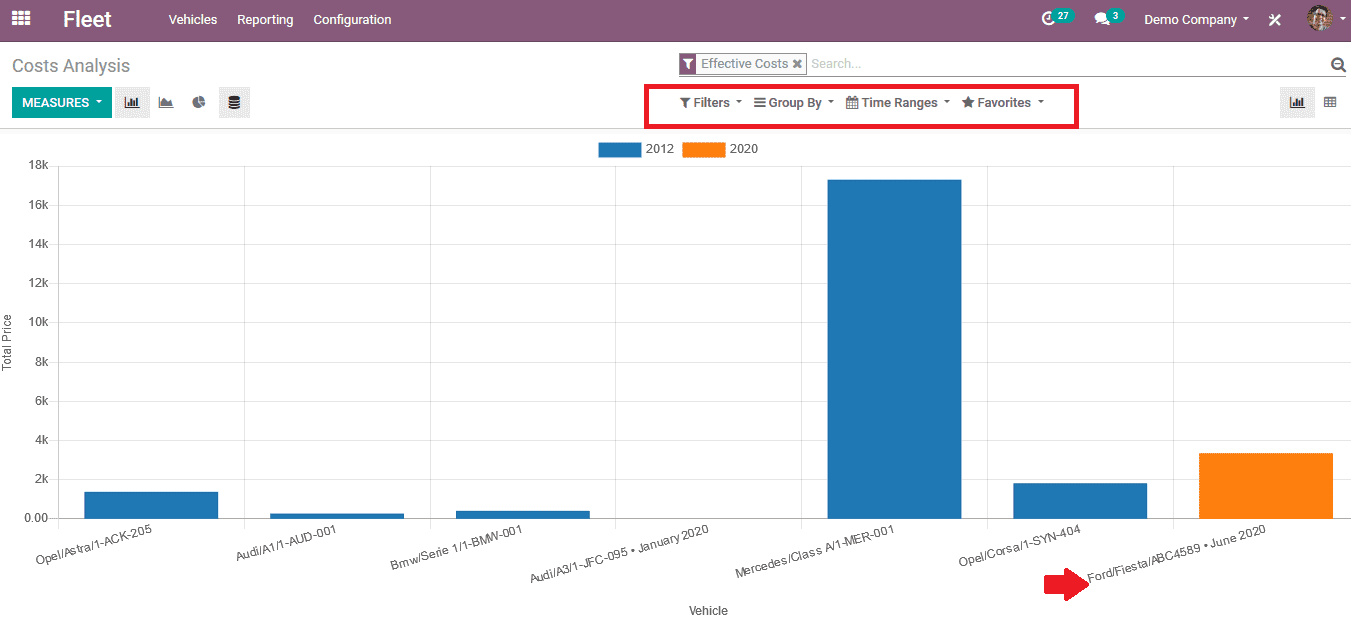Screen dimensions: 1351x619
Task: Select the line chart mode icon
Action: tap(166, 103)
